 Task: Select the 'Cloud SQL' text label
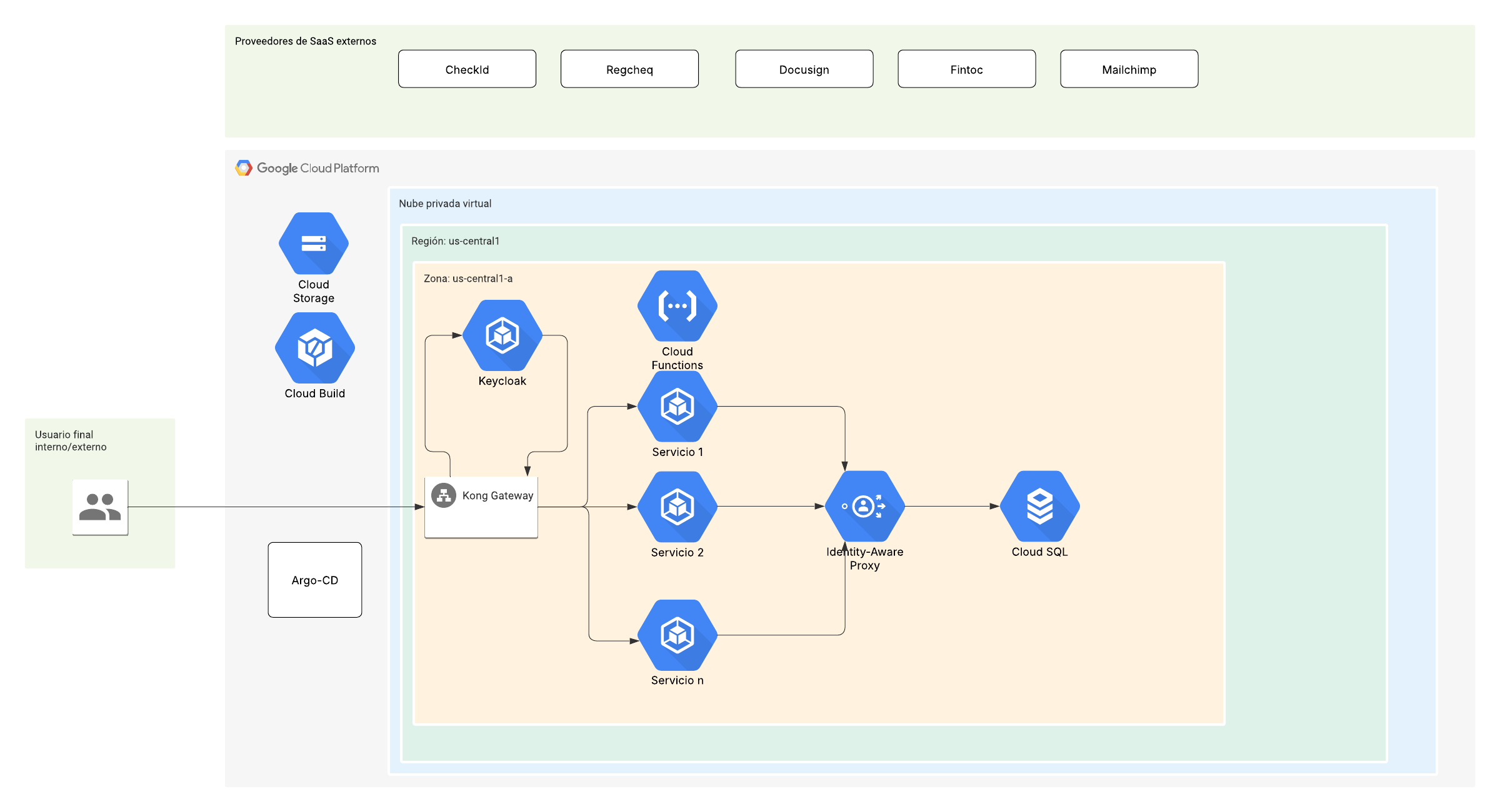click(1040, 552)
